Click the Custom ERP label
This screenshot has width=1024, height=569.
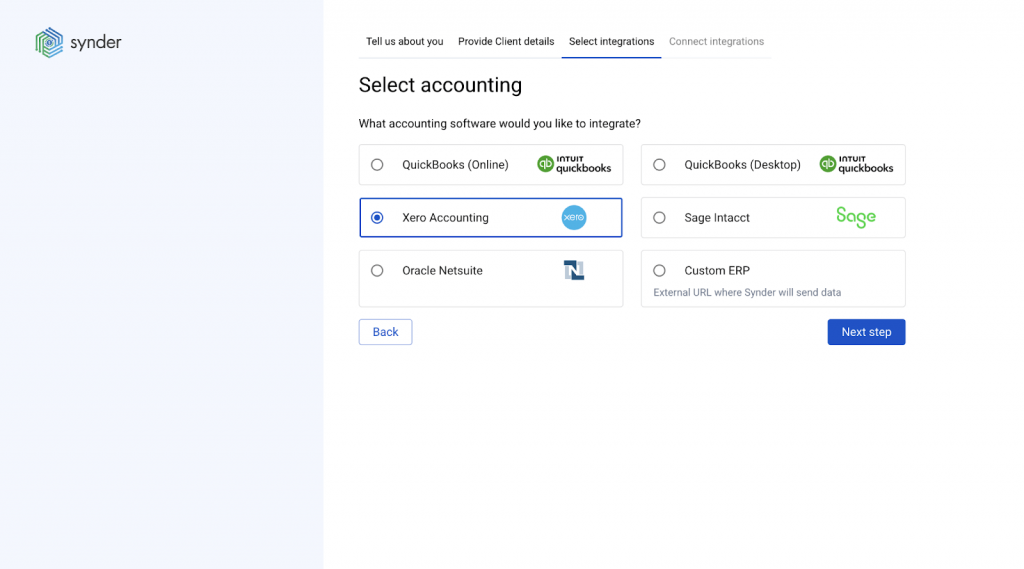(717, 270)
